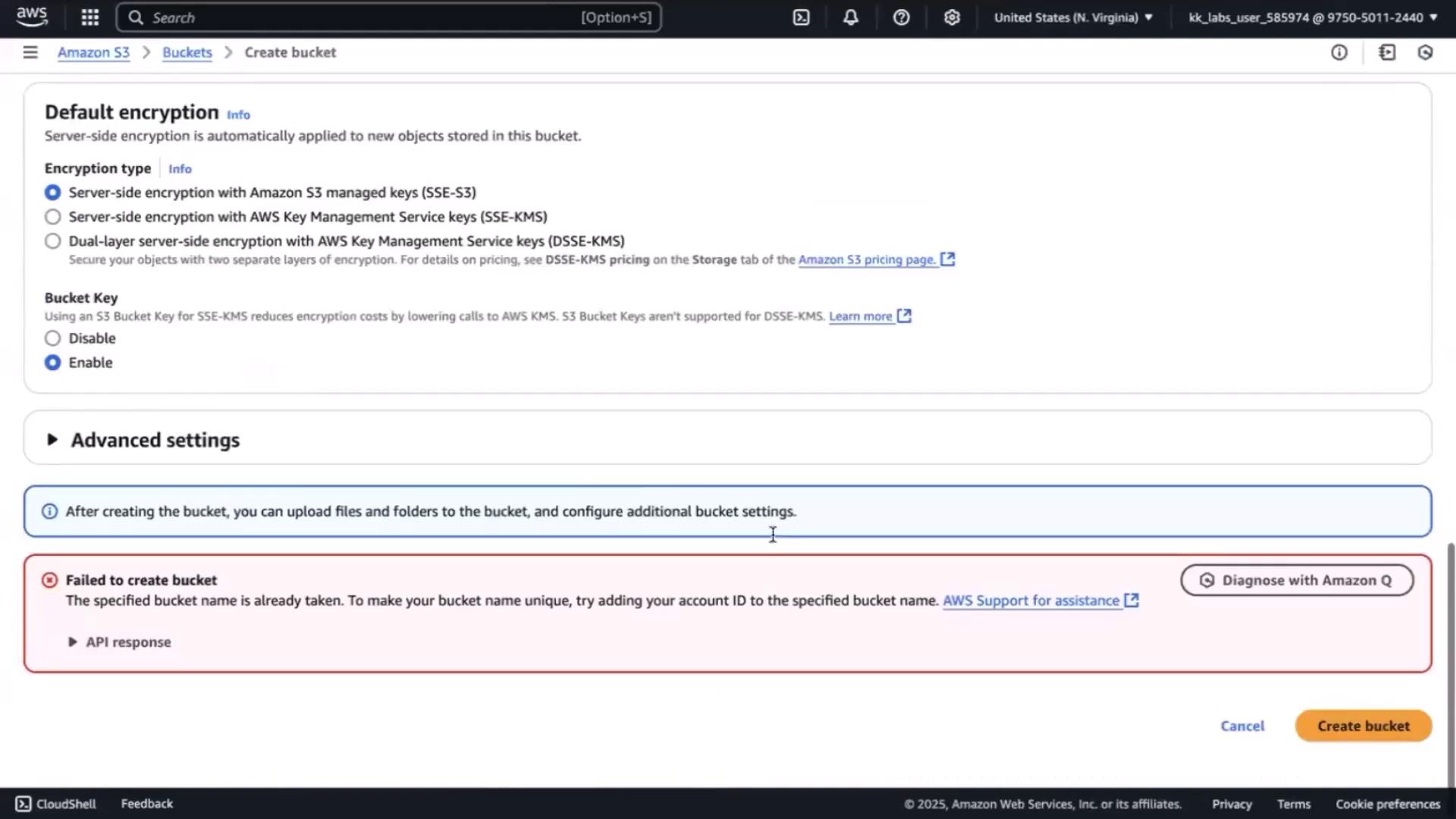Open the kk_labs_user account menu

[1312, 17]
